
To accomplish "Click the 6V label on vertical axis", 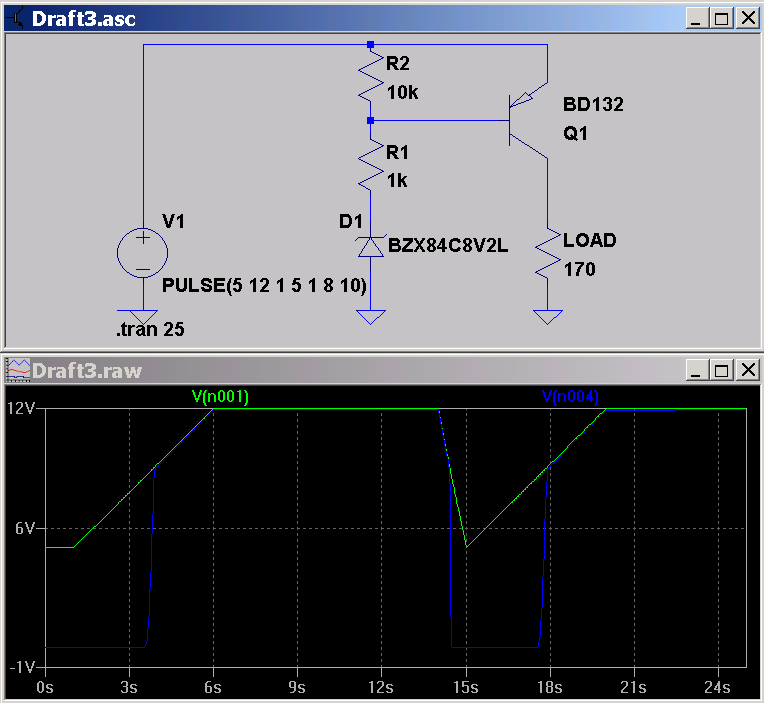I will coord(24,528).
